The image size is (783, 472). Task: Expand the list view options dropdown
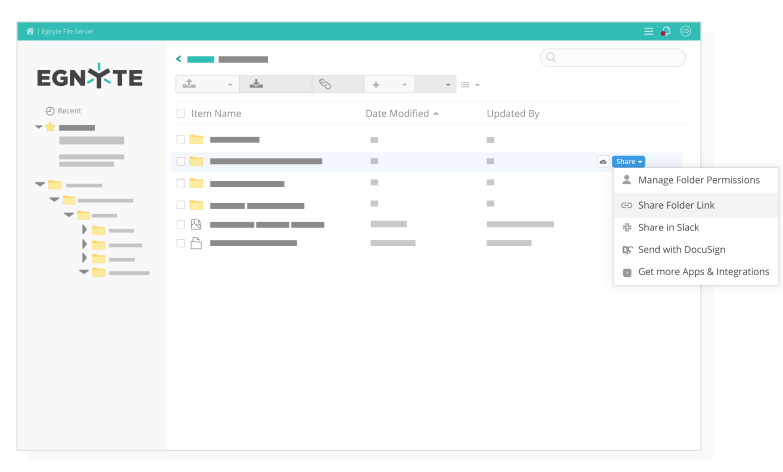(x=470, y=85)
